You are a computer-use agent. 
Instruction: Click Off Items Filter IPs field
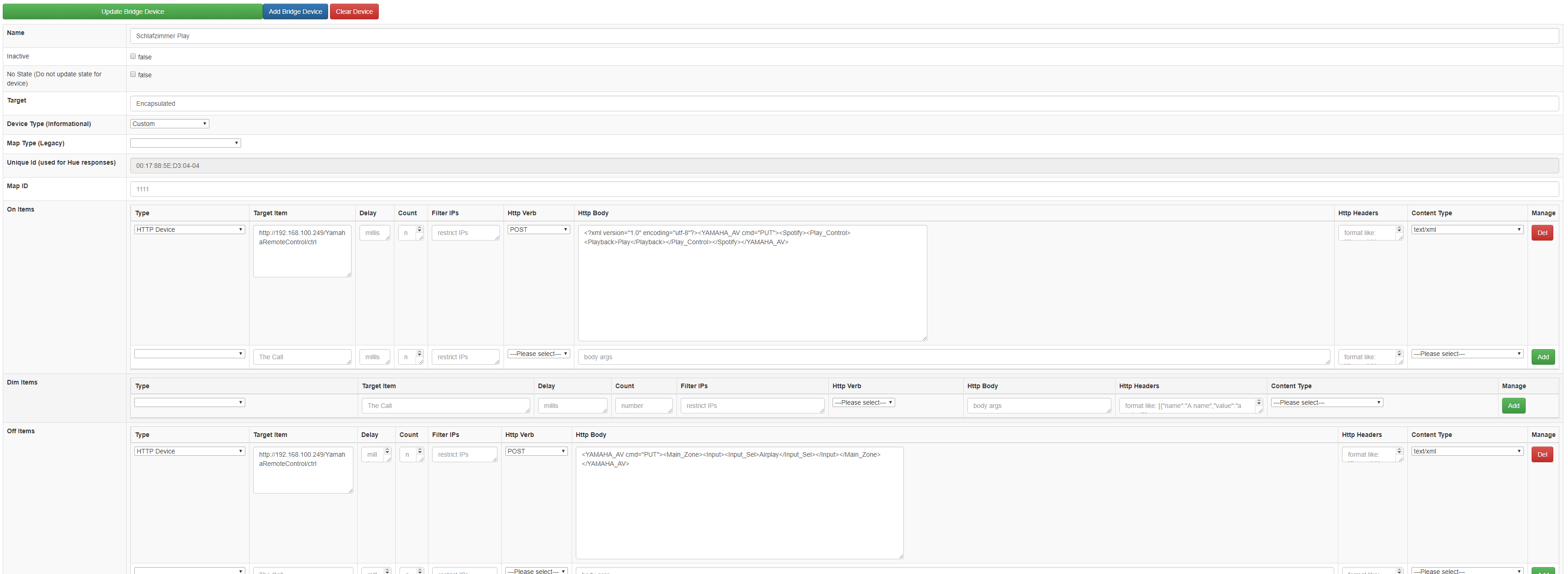tap(464, 454)
